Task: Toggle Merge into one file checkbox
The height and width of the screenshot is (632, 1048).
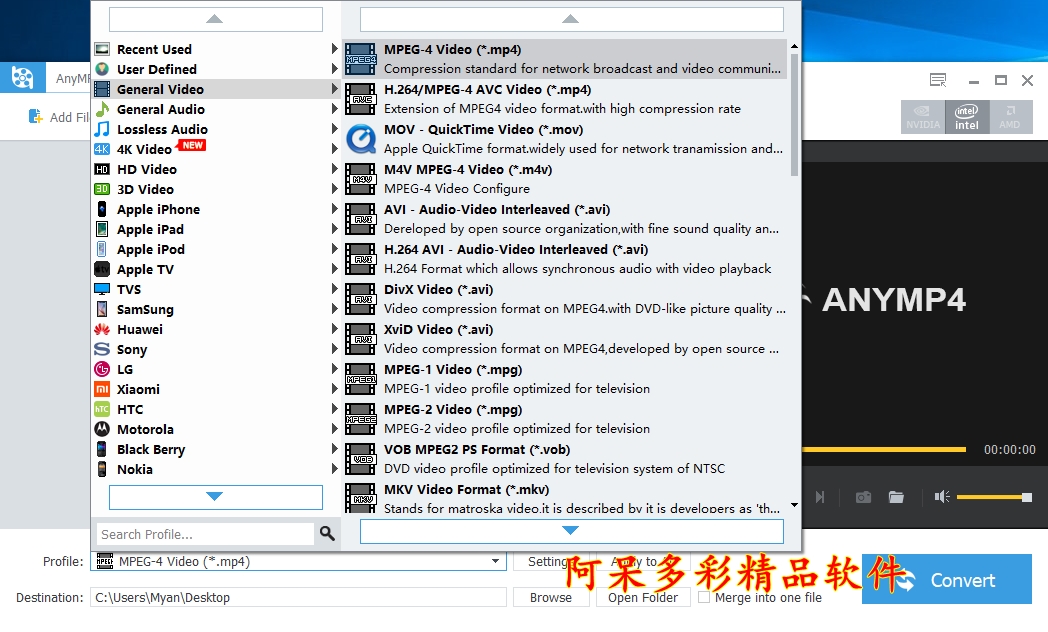Action: pos(704,597)
